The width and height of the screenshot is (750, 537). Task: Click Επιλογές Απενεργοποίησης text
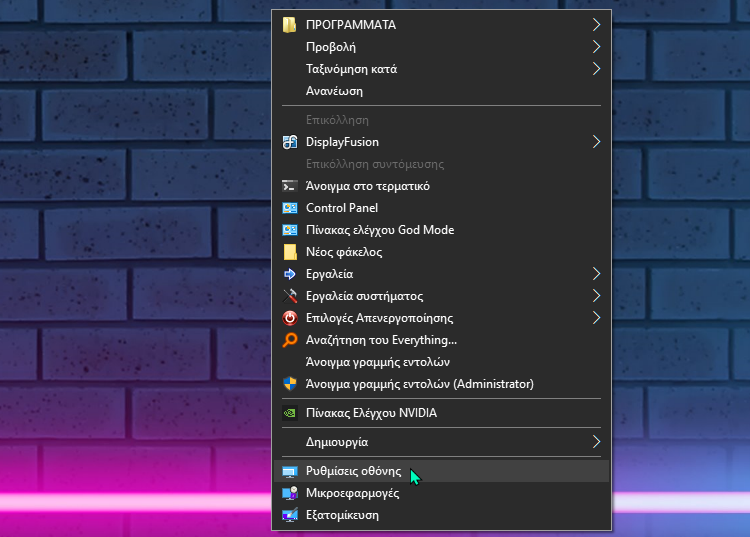(x=379, y=318)
